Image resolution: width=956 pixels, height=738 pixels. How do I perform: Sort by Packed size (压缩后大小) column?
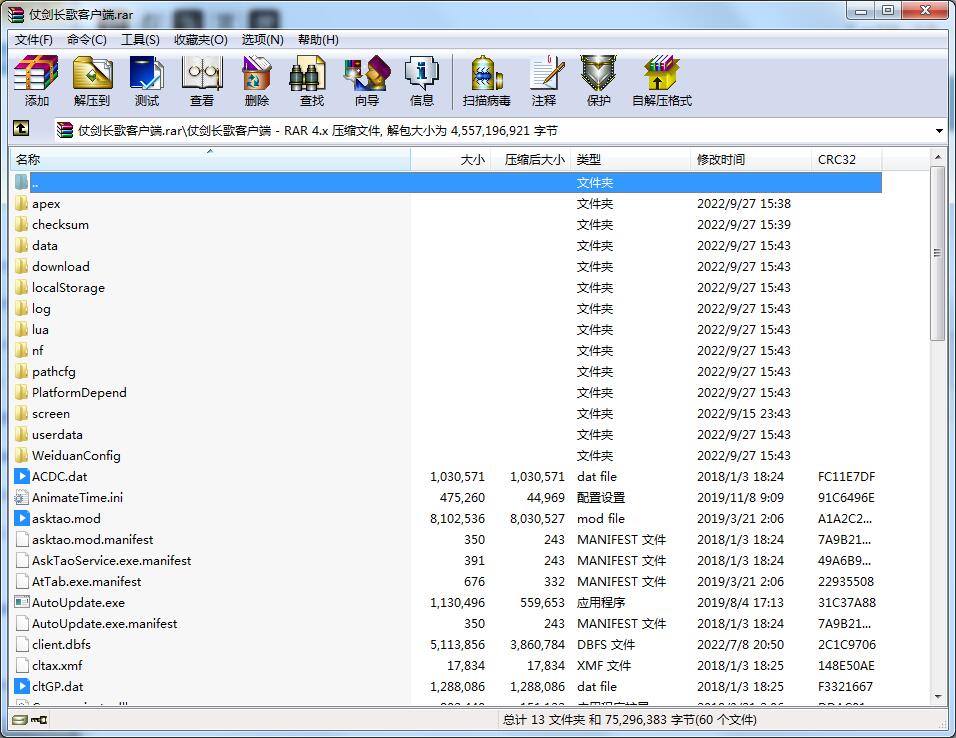[x=530, y=160]
